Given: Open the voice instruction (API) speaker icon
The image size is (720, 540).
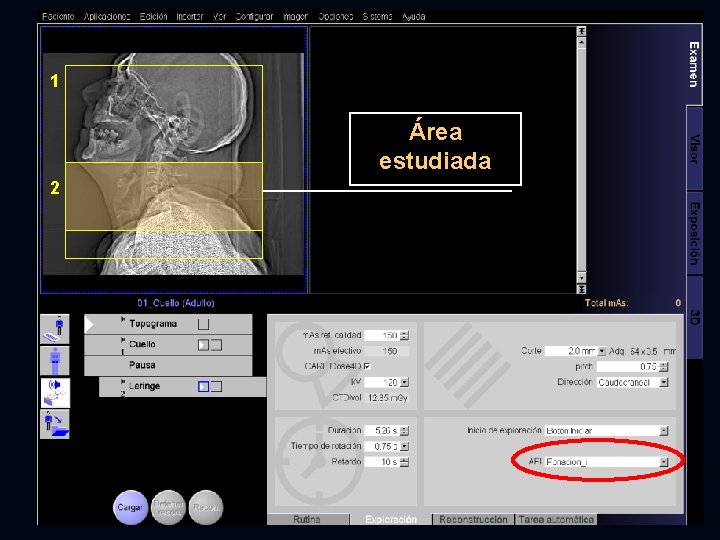Looking at the screenshot, I should click(x=55, y=393).
